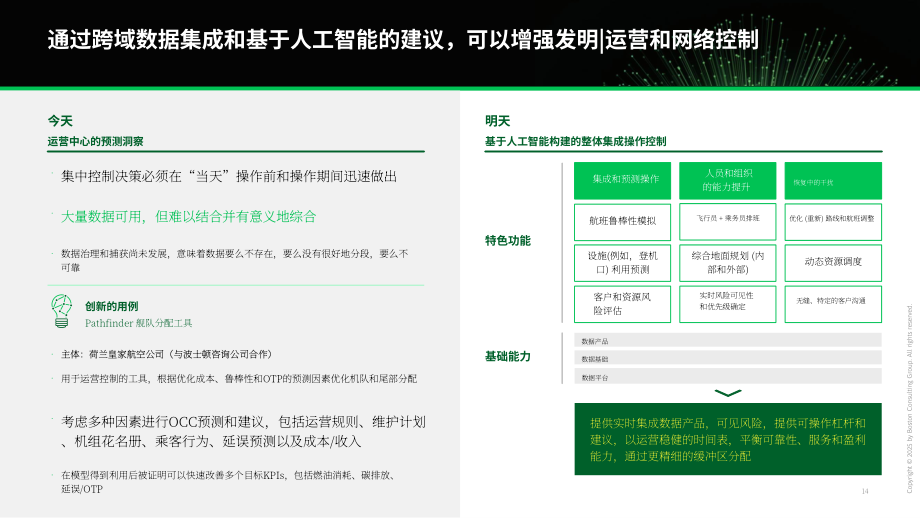Click the subtitle 运营中心的预测洞察

pos(96,141)
